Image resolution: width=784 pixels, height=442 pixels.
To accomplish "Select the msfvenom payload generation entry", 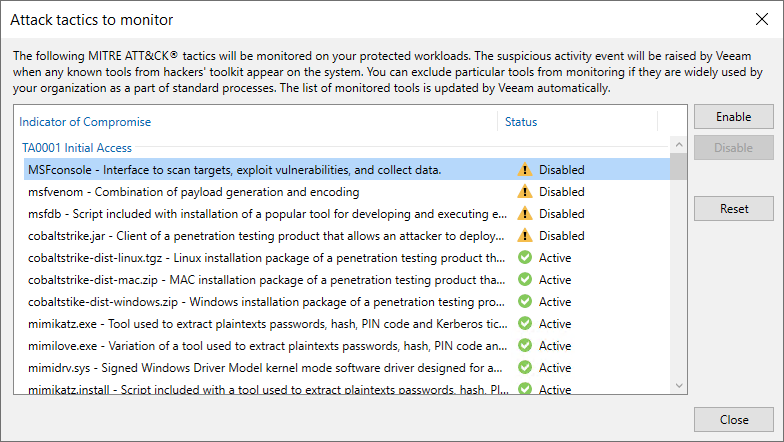I will 194,192.
